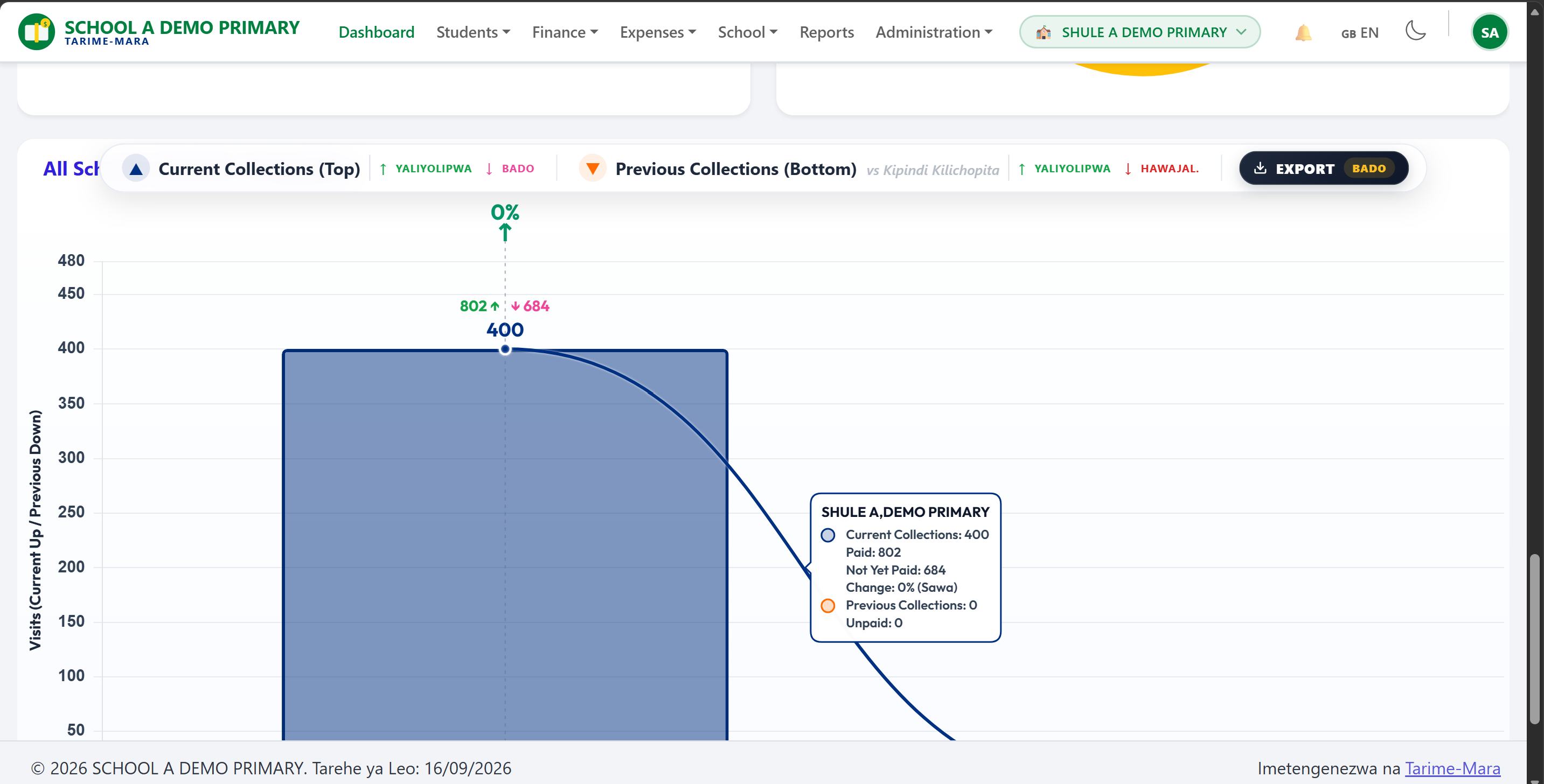Open the Reports menu item
This screenshot has height=784, width=1544.
click(826, 32)
